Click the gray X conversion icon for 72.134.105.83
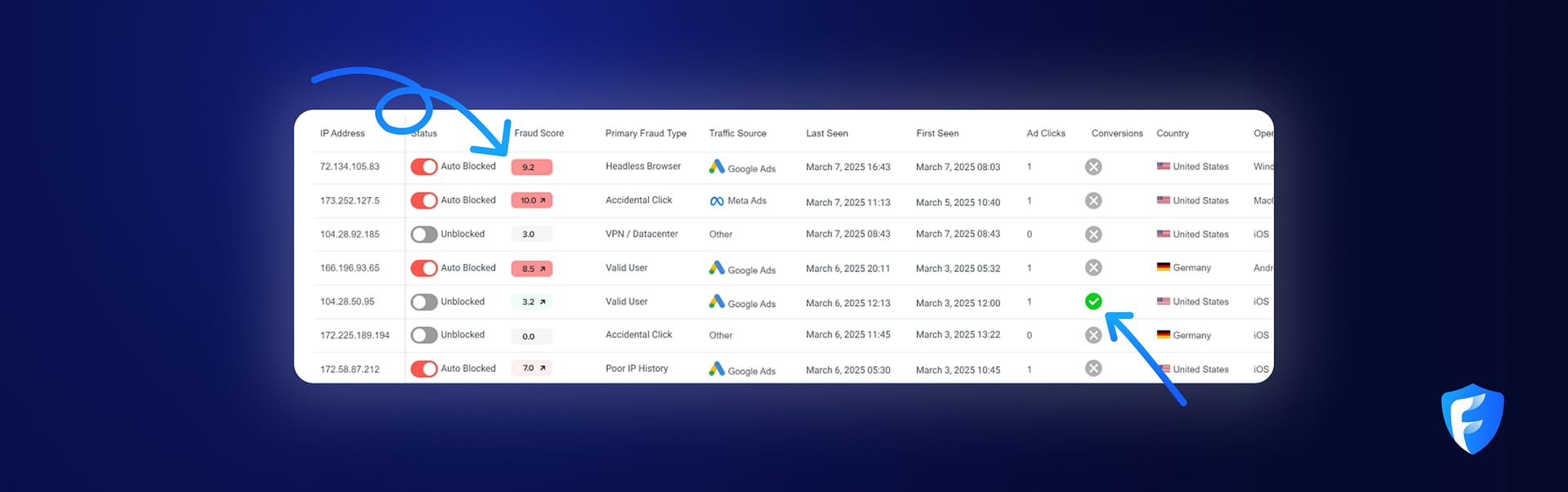Viewport: 1568px width, 492px height. 1093,167
